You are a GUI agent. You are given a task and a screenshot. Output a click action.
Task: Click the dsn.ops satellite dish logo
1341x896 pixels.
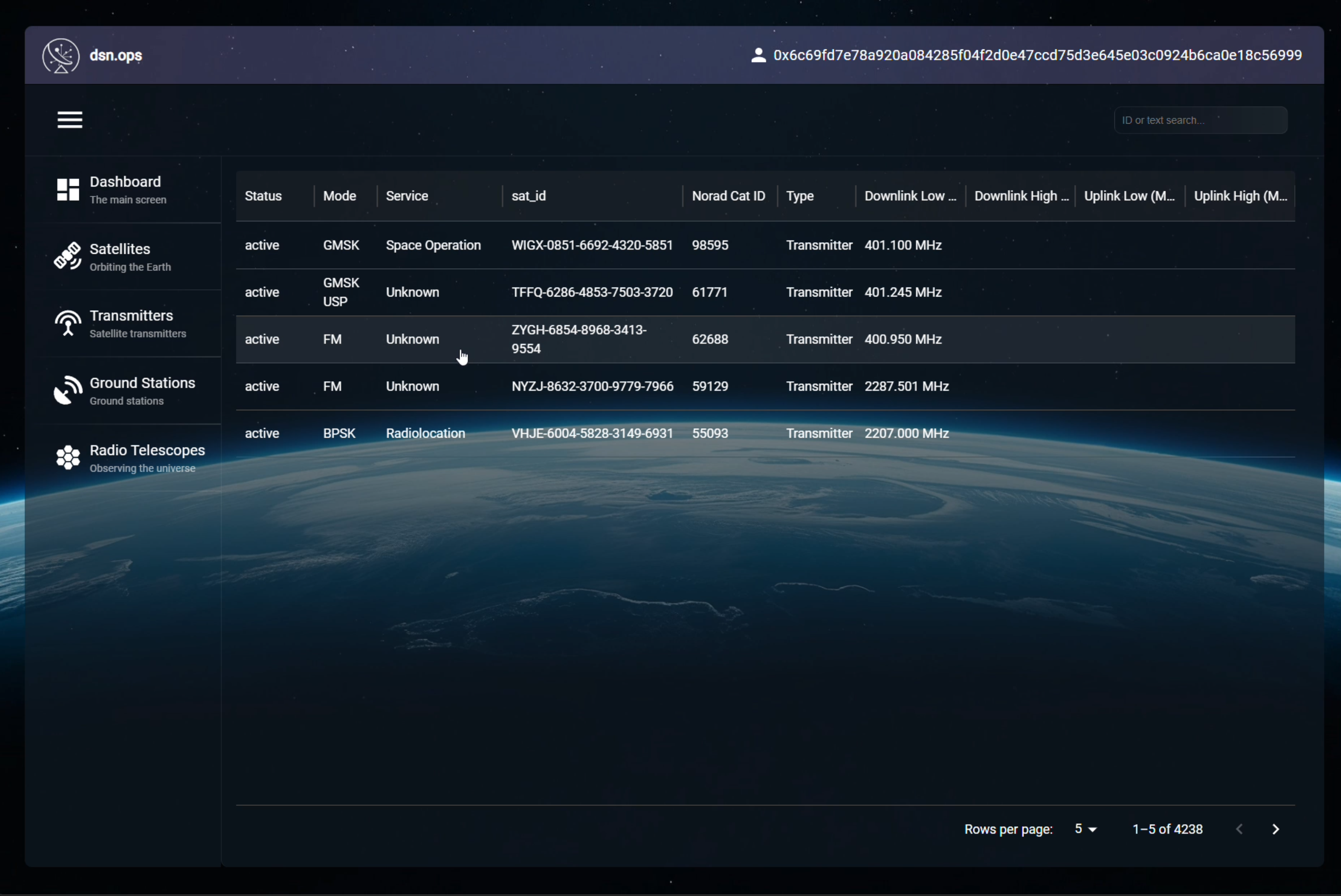(x=61, y=56)
